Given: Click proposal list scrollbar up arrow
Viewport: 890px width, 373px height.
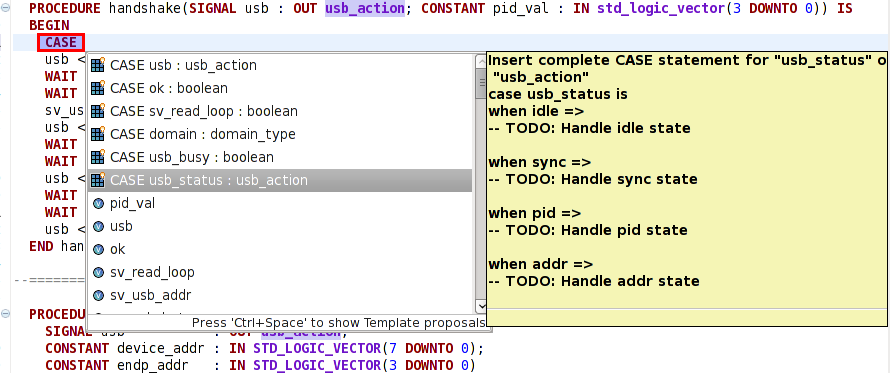Looking at the screenshot, I should [x=480, y=60].
